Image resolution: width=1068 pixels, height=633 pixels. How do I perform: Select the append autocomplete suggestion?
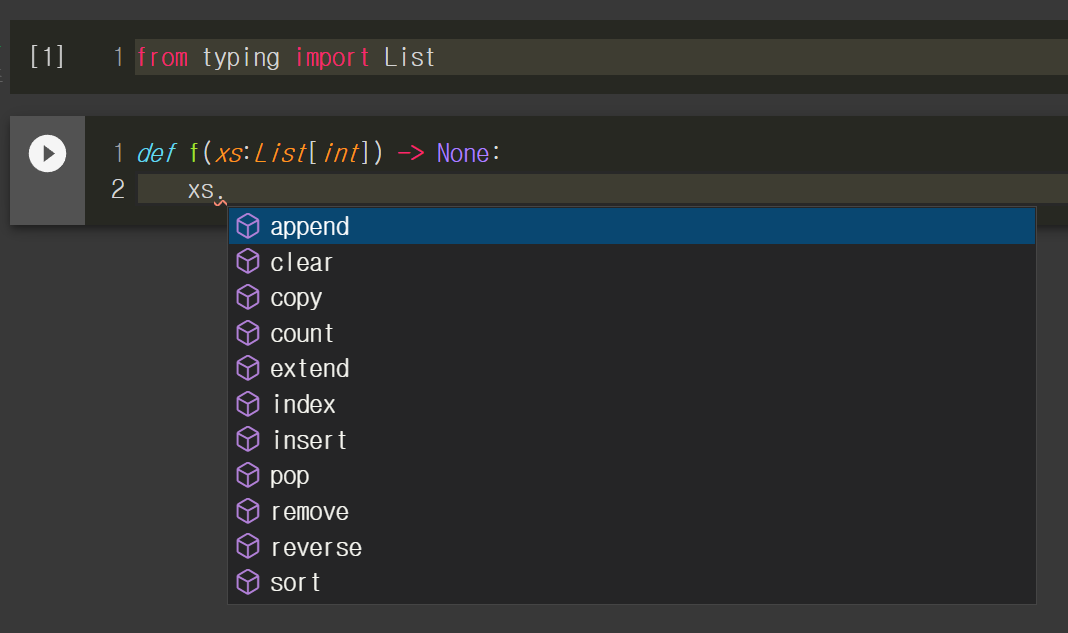pos(310,227)
